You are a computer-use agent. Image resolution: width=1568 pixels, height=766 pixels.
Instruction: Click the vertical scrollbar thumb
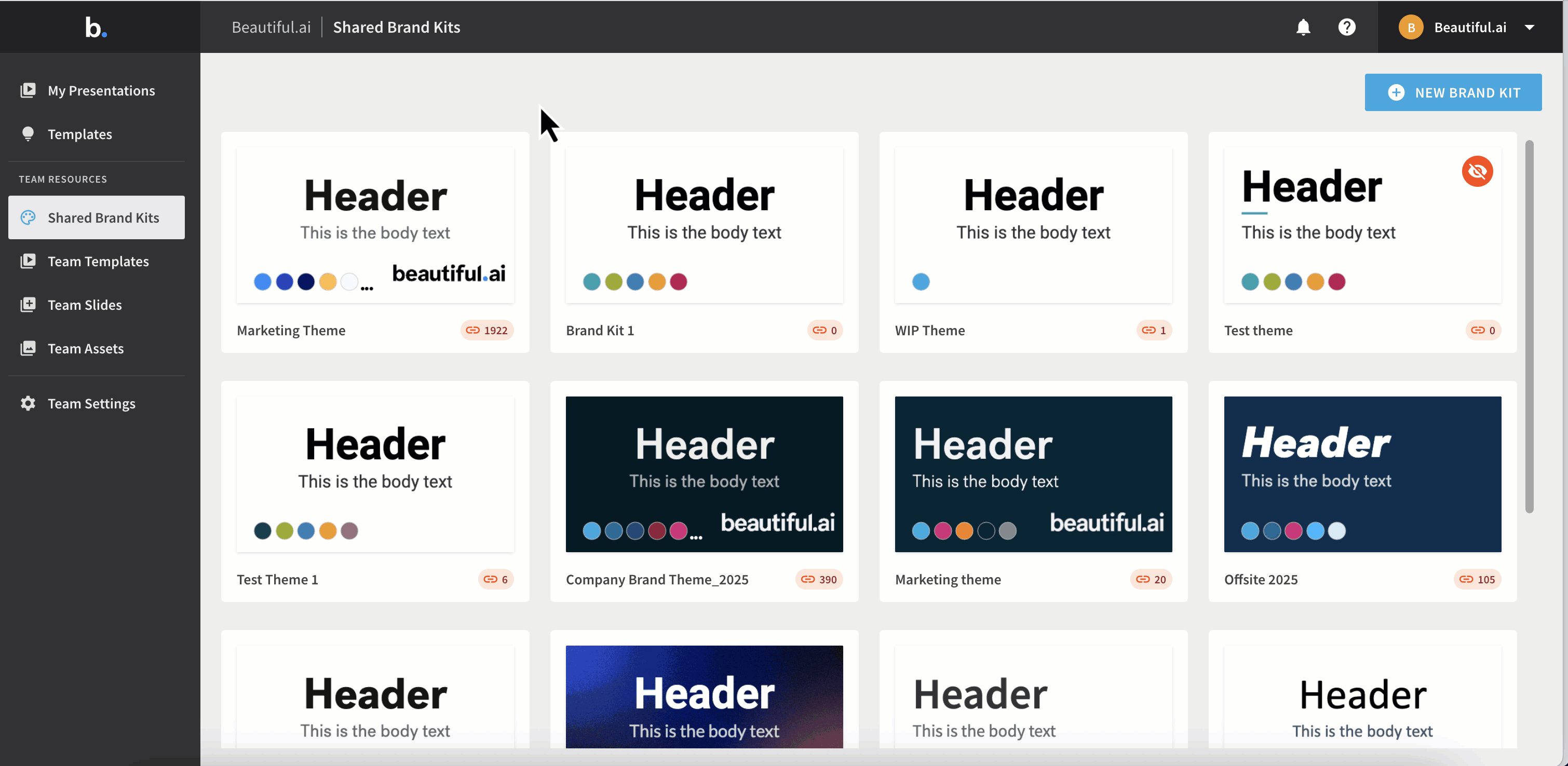point(1529,327)
